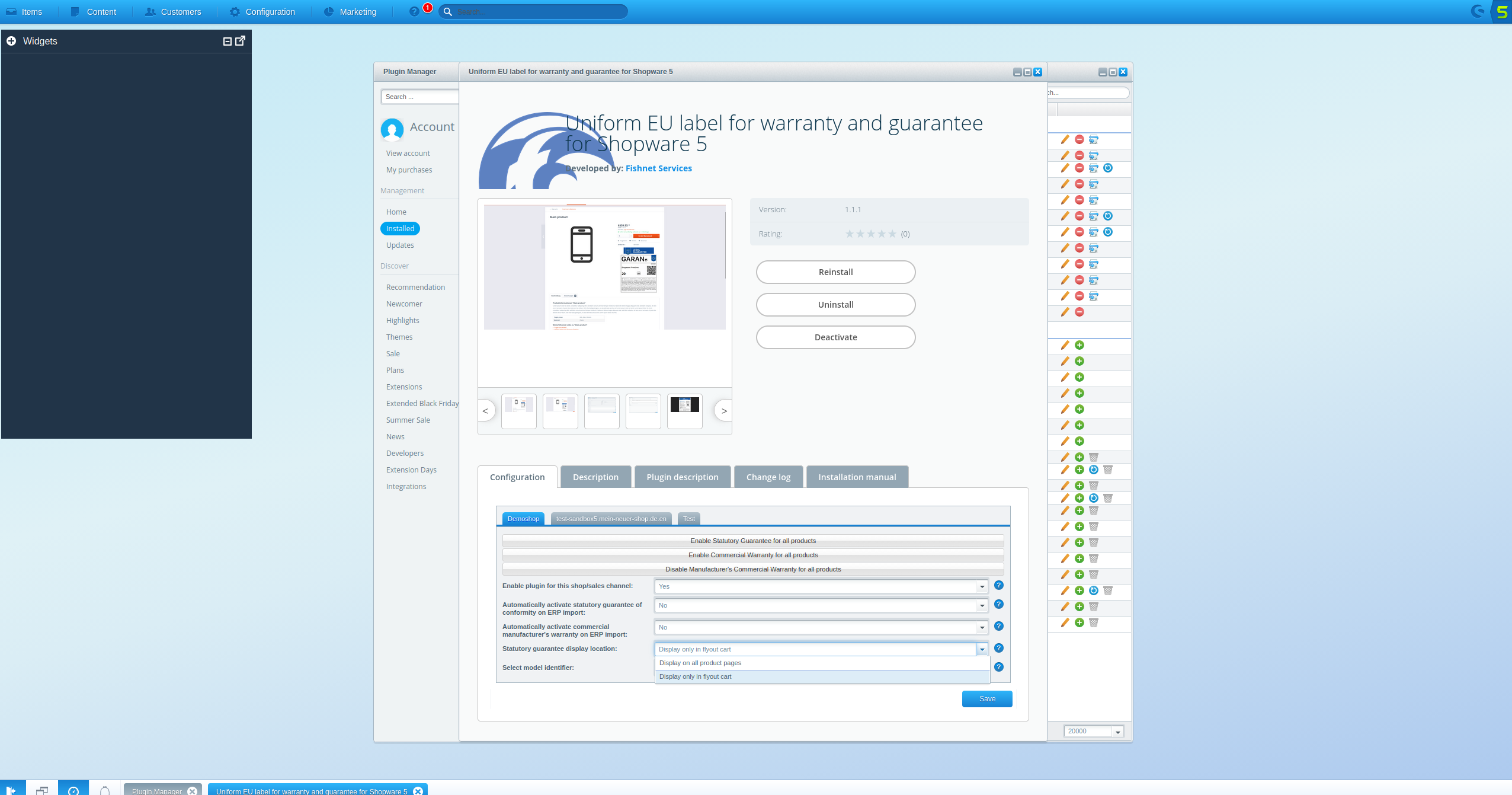The image size is (1512, 795).
Task: Click the Uninstall button
Action: (835, 305)
